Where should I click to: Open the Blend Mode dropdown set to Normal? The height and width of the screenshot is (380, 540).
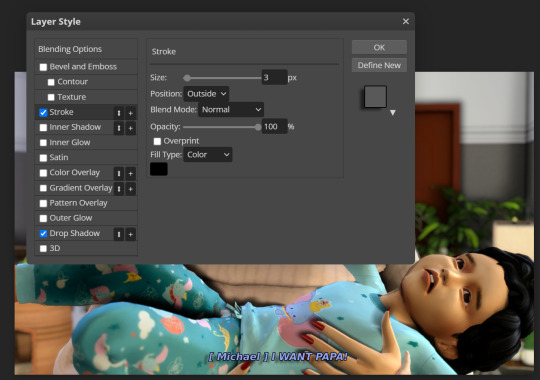point(231,110)
